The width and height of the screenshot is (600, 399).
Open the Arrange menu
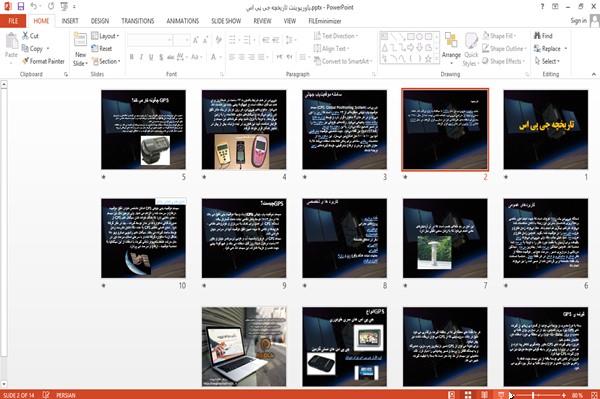pos(451,49)
